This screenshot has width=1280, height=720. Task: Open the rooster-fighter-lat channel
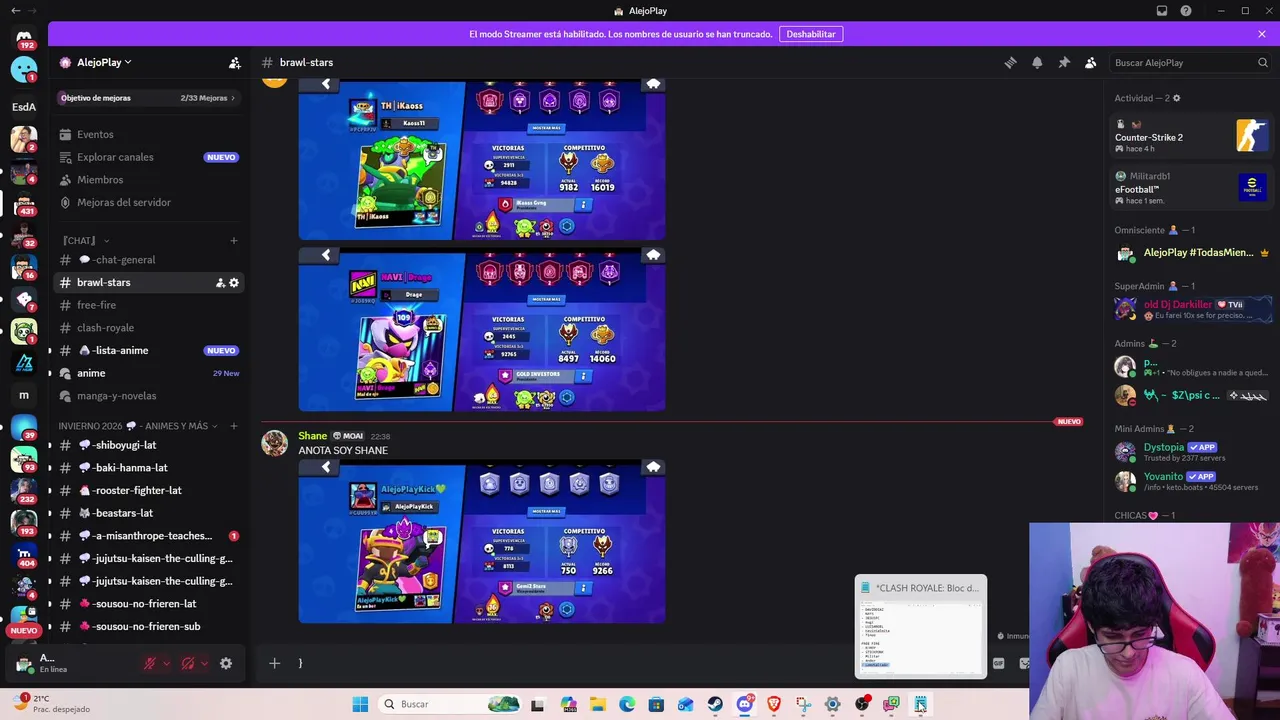(148, 490)
